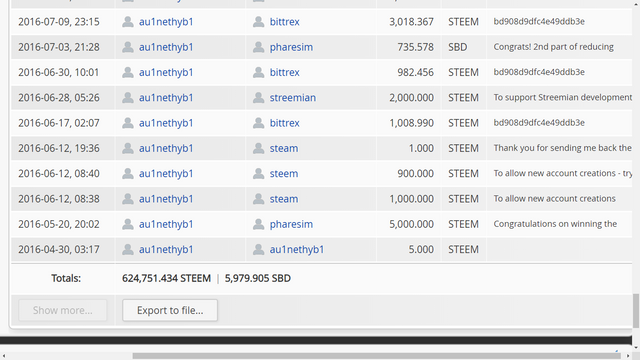Click sender avatar in 2016-06-12 08:40 row
The image size is (640, 360).
click(128, 173)
